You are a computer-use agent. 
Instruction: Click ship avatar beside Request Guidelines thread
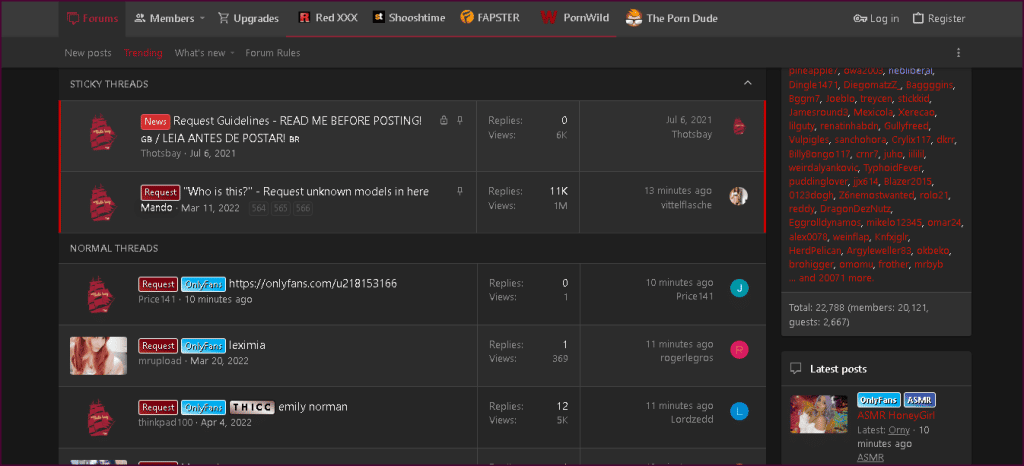click(x=101, y=134)
